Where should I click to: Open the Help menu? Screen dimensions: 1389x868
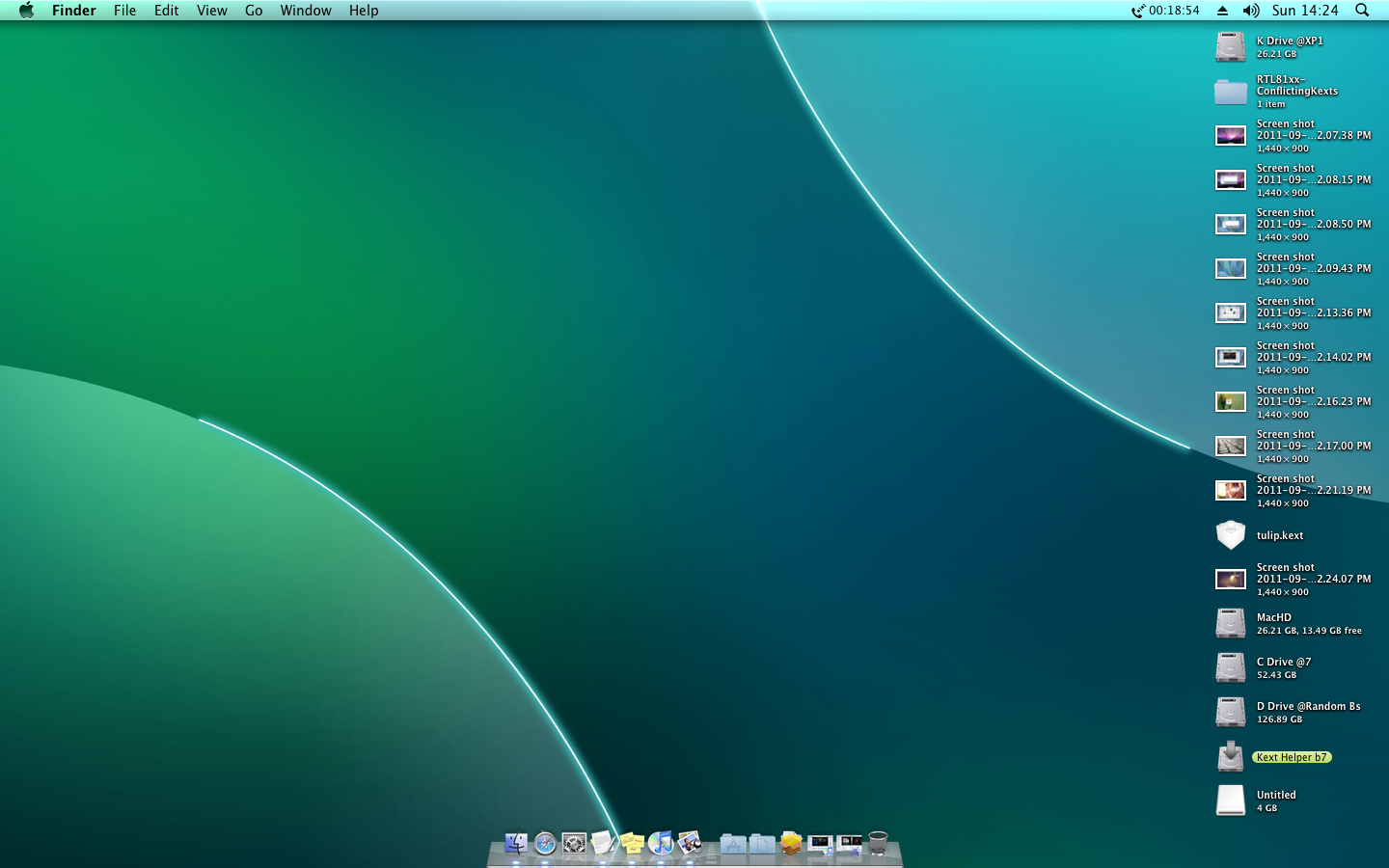pyautogui.click(x=364, y=11)
